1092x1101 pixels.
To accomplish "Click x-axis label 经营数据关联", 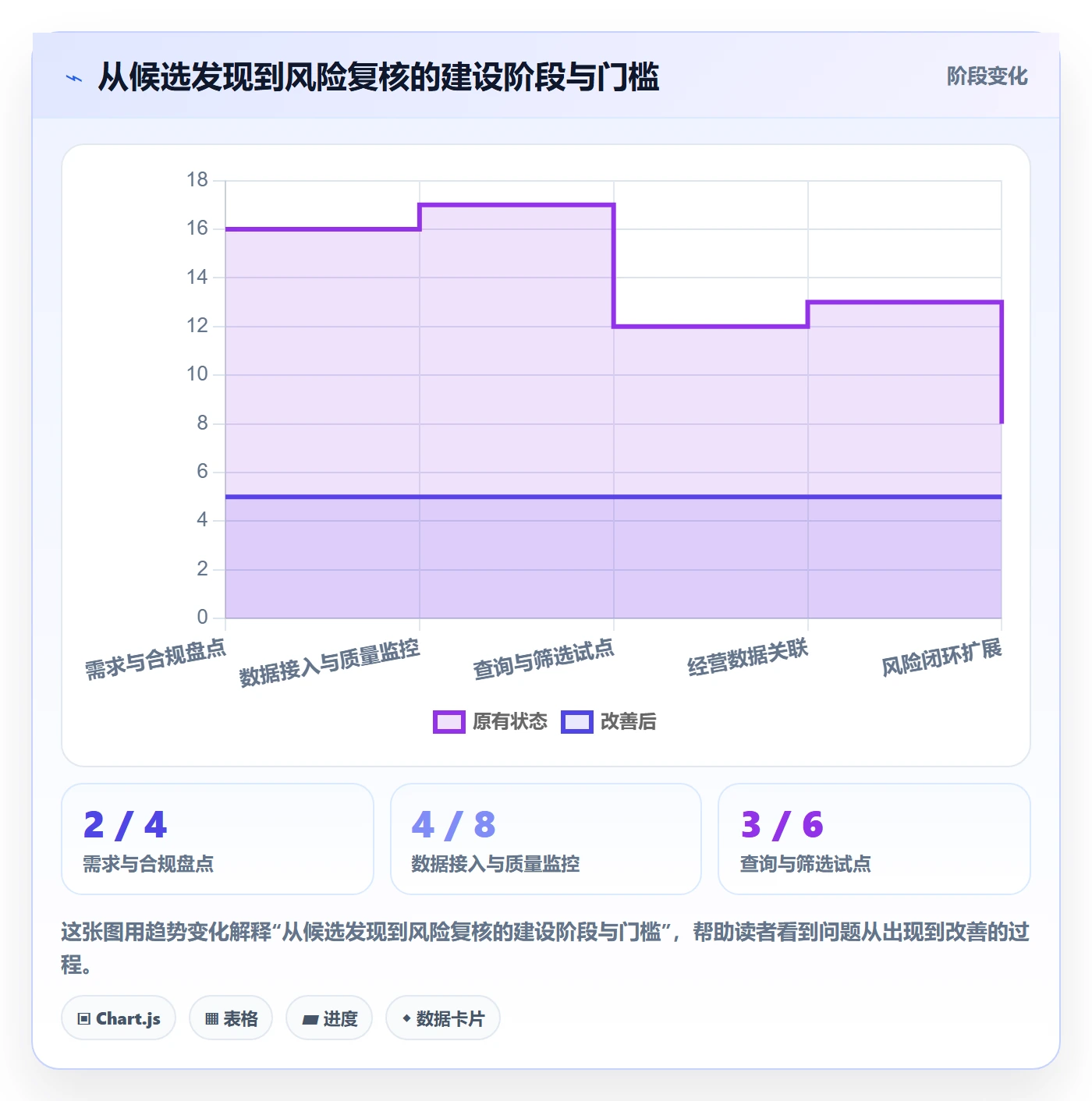I will 747,657.
